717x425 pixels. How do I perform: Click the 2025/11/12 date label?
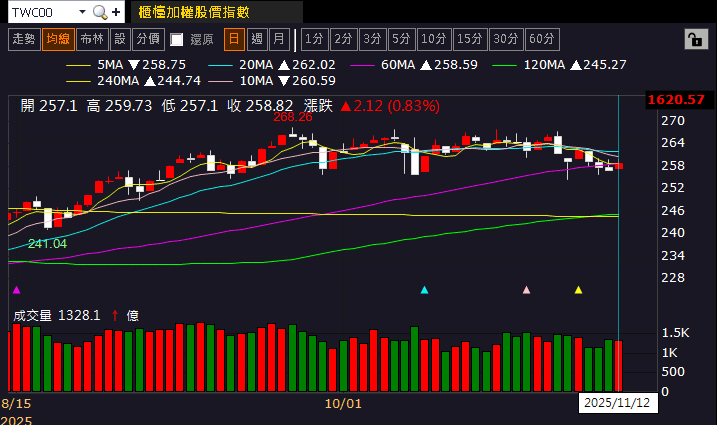point(617,403)
